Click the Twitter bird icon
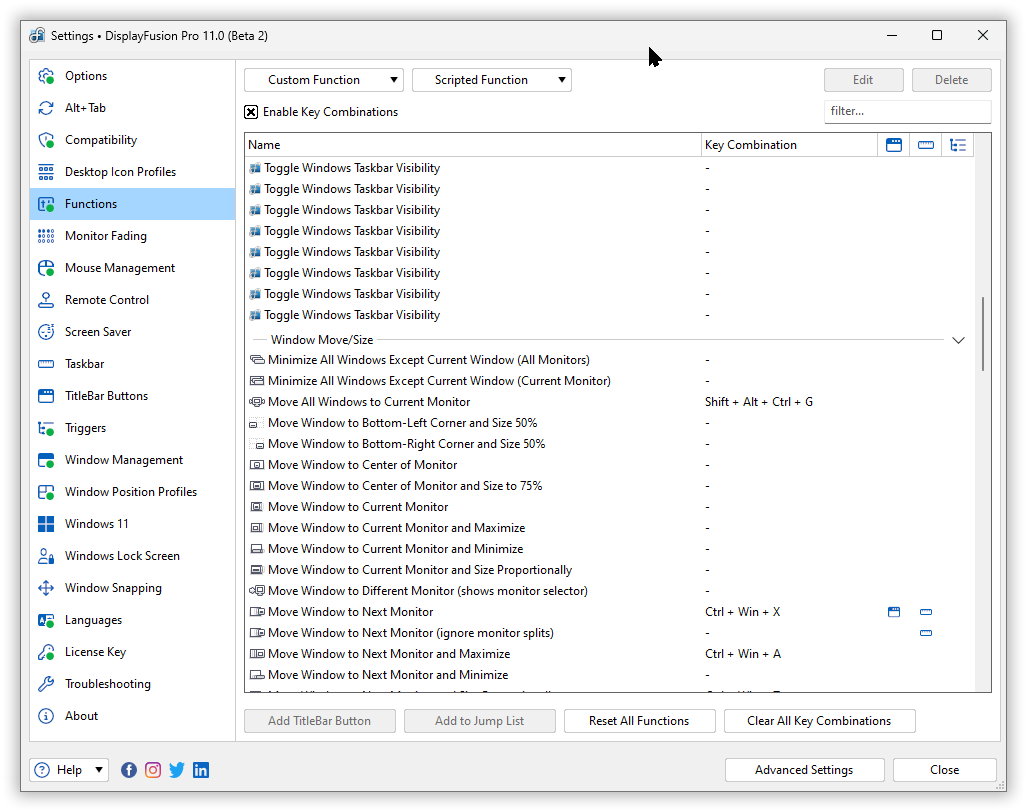The width and height of the screenshot is (1027, 812). 177,770
